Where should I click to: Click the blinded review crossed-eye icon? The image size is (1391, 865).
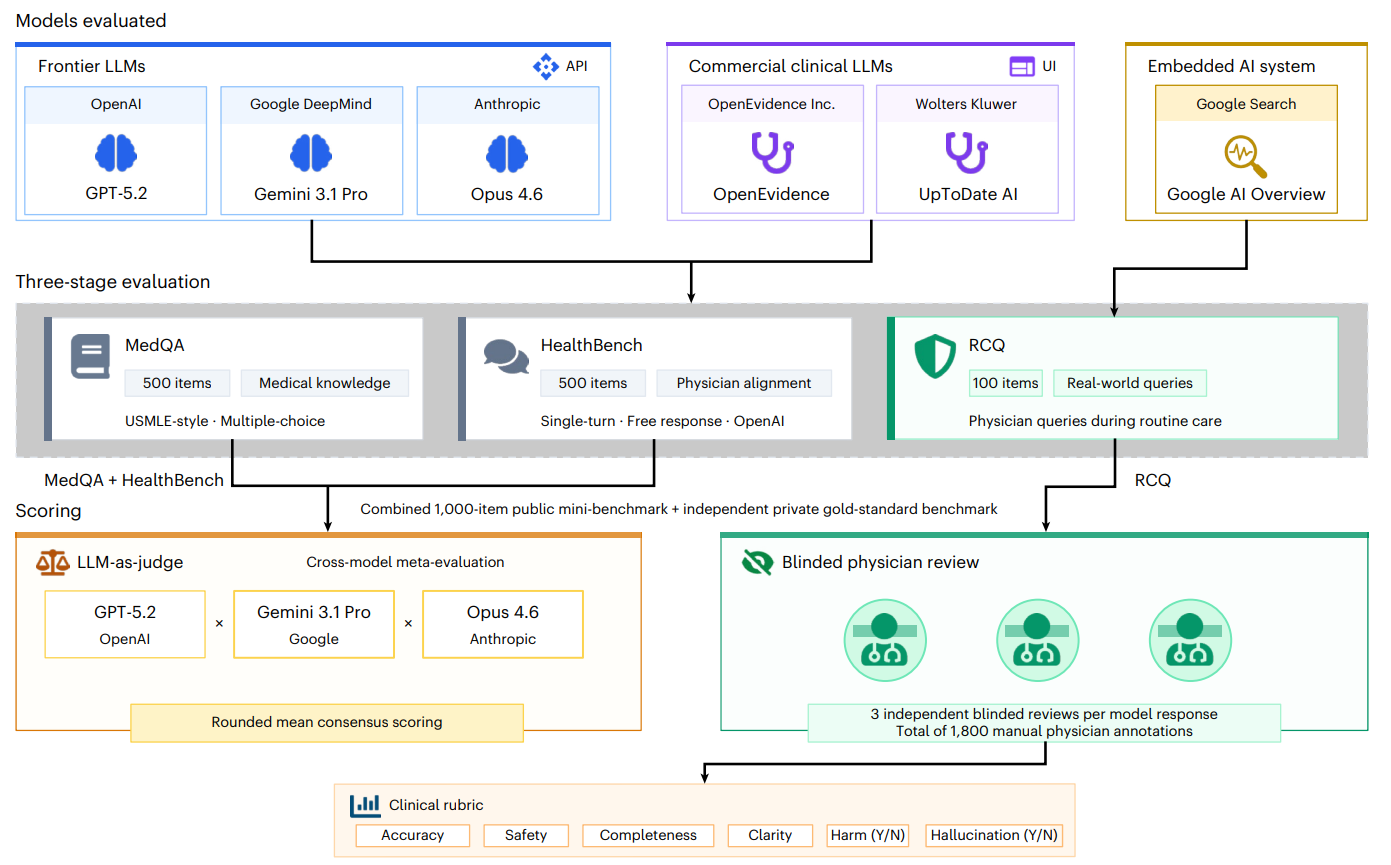[757, 563]
